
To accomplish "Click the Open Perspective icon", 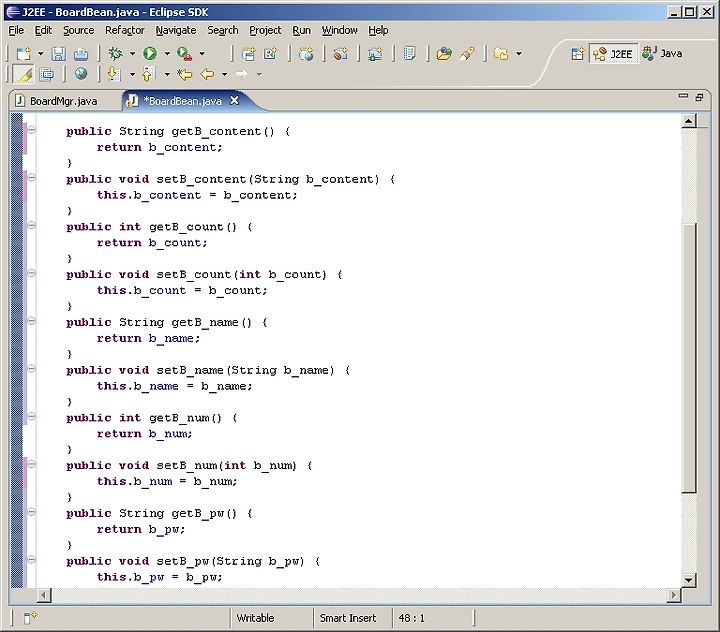I will 578,54.
